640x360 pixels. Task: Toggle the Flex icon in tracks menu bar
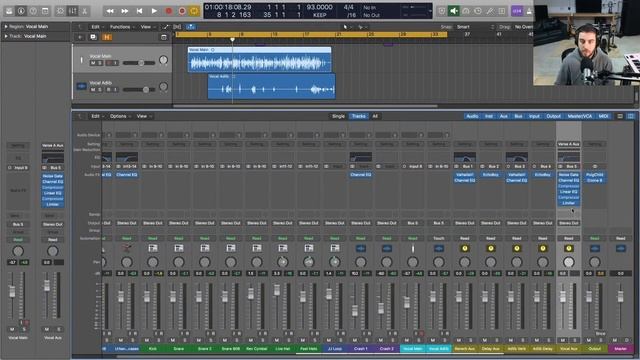click(177, 27)
